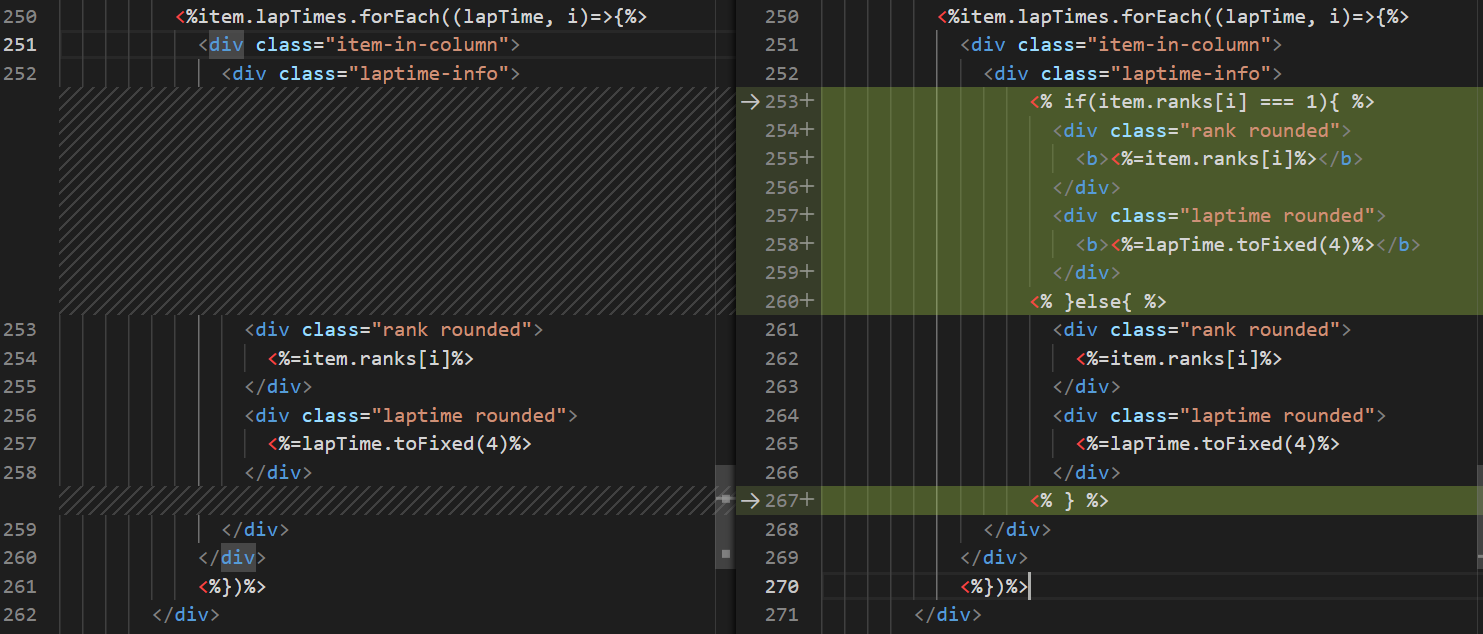
Task: Click line number 261 in the right pane
Action: 782,329
